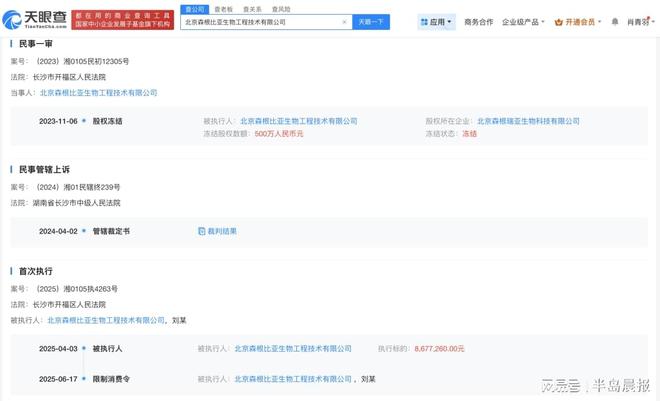Click the document icon beside 裁判结果
The height and width of the screenshot is (401, 660).
click(x=202, y=231)
